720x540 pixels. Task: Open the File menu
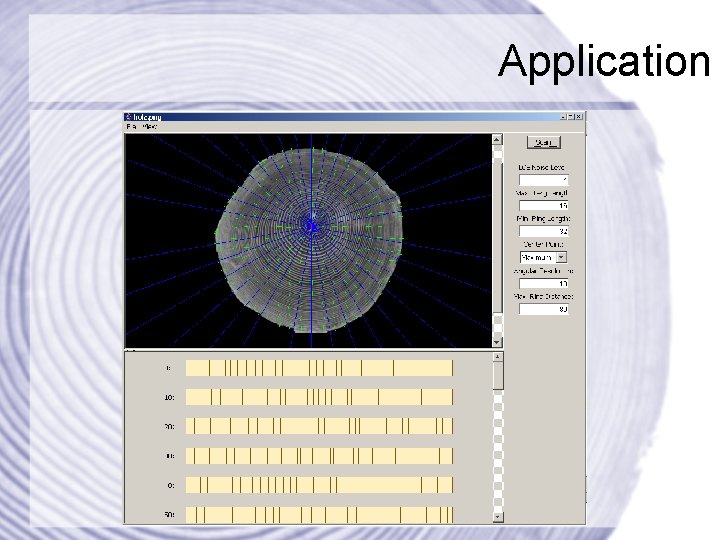click(131, 126)
